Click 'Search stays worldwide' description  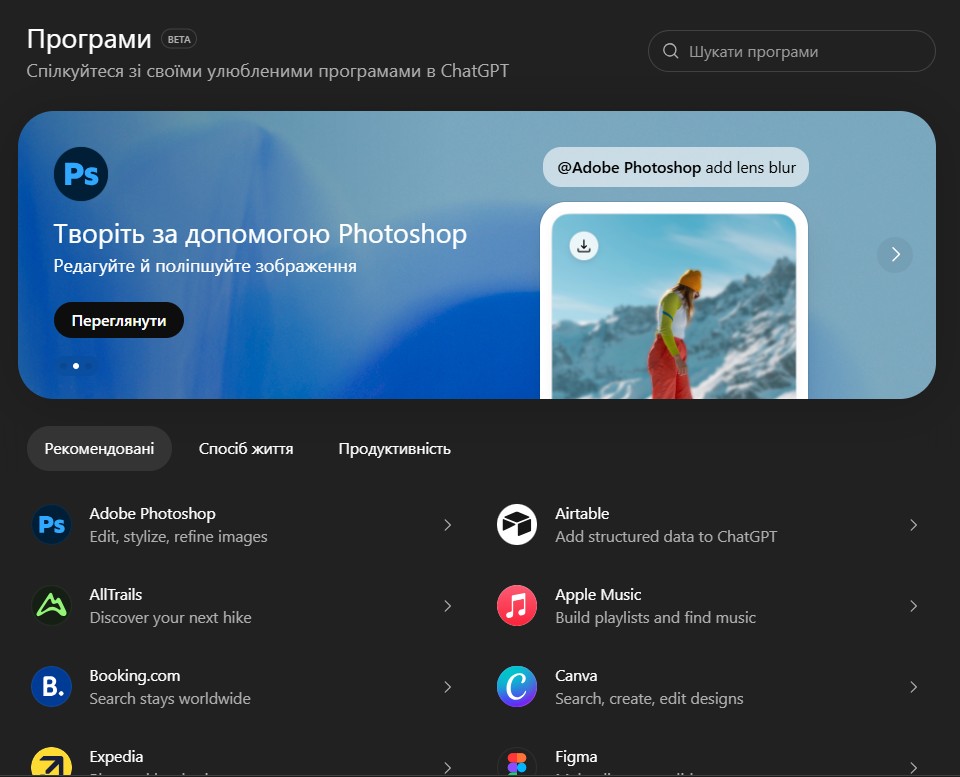[x=170, y=698]
